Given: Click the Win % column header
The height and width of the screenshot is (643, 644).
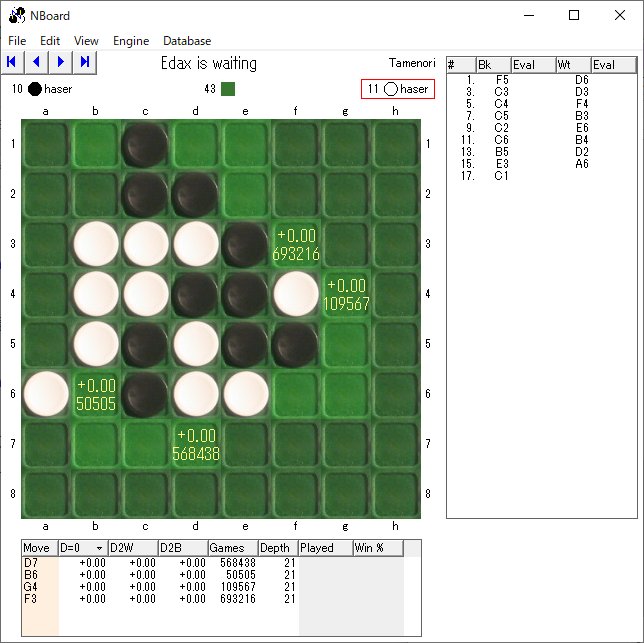Looking at the screenshot, I should point(378,548).
